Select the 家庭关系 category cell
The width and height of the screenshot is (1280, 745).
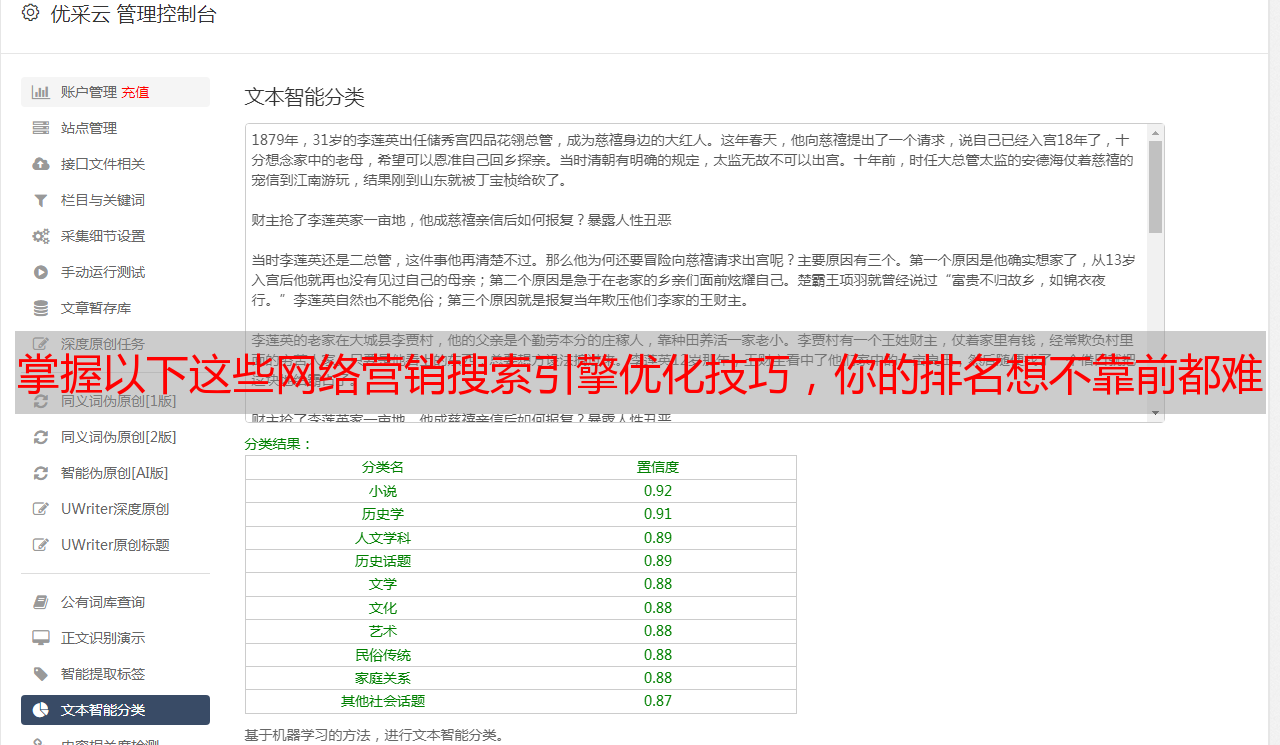click(x=383, y=678)
